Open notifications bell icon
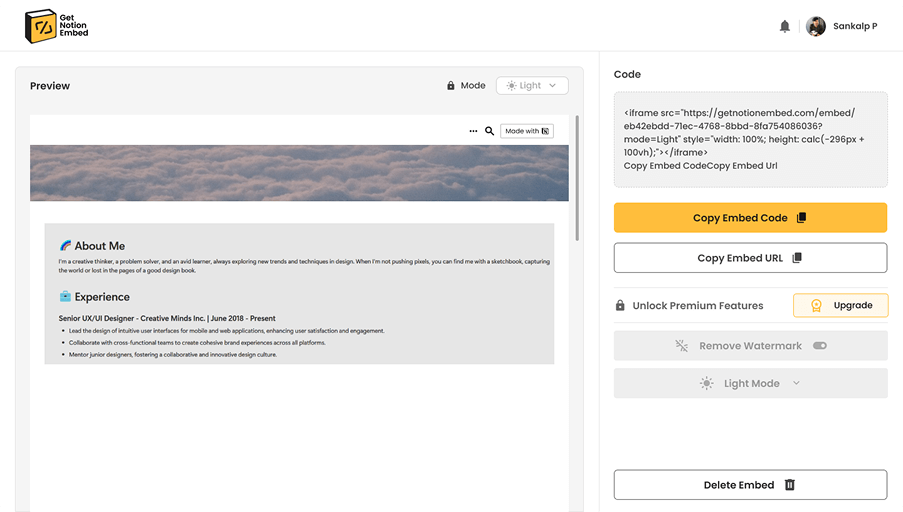This screenshot has width=903, height=512. pos(785,26)
